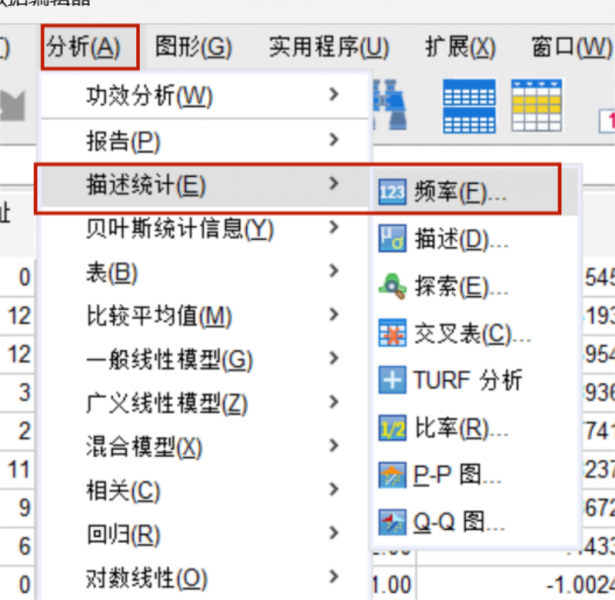The image size is (615, 600).
Task: Open the 图形(G) menu
Action: tap(194, 47)
